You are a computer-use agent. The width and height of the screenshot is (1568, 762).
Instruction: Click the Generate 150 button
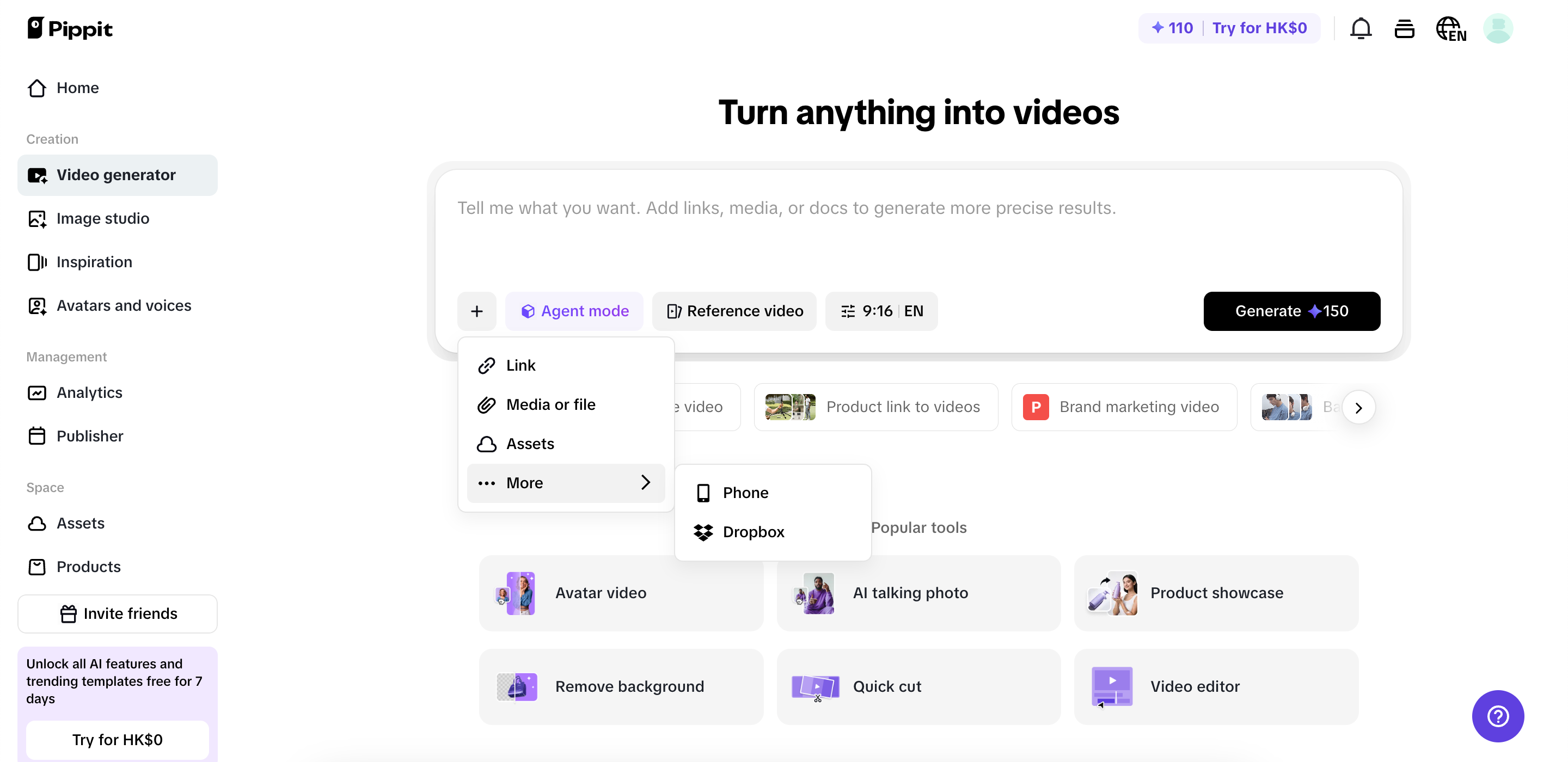pyautogui.click(x=1291, y=311)
